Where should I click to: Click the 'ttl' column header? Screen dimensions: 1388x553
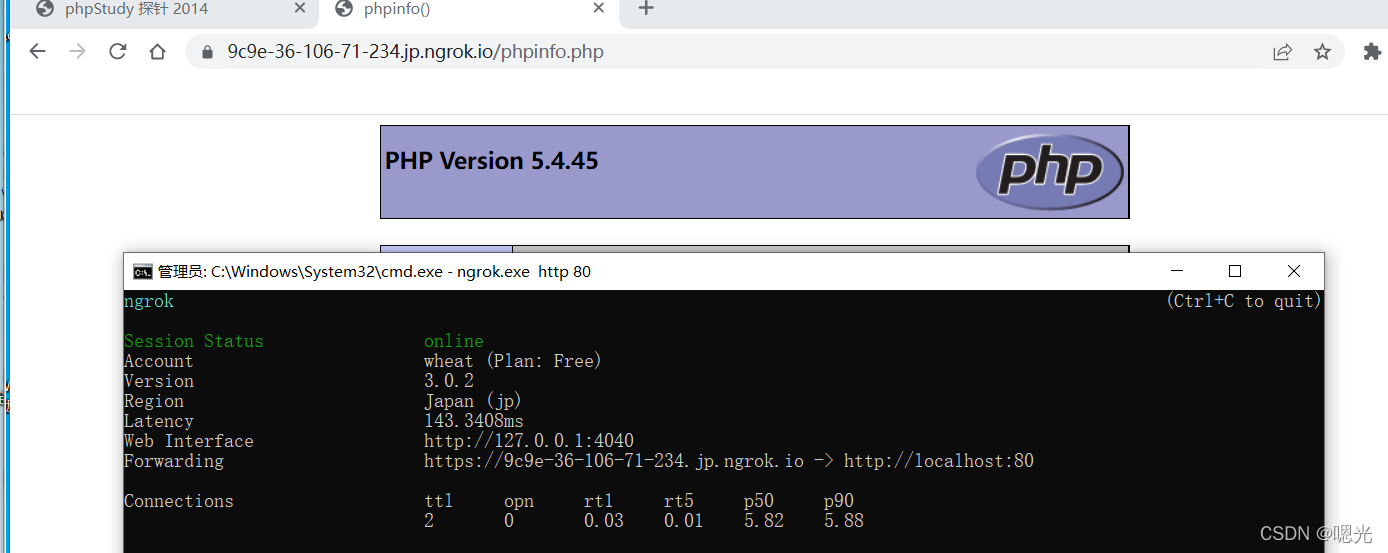pos(439,501)
